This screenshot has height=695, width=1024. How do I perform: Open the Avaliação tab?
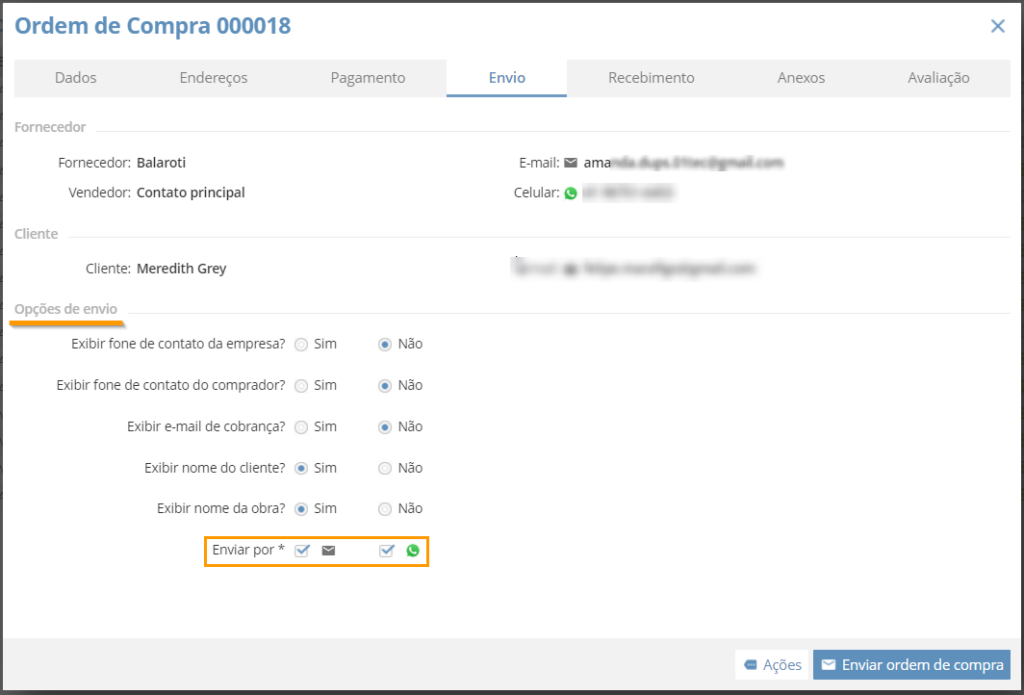point(938,78)
